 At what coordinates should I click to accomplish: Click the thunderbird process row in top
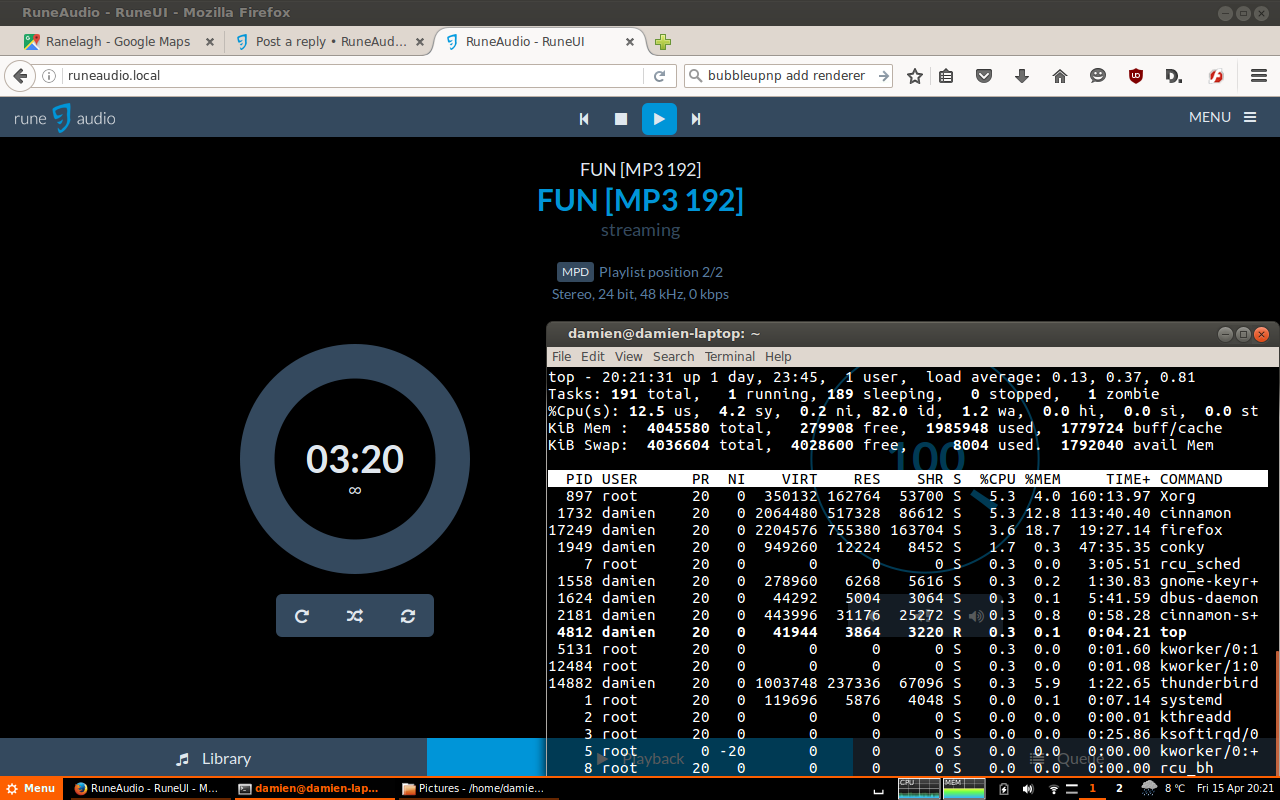click(x=908, y=683)
